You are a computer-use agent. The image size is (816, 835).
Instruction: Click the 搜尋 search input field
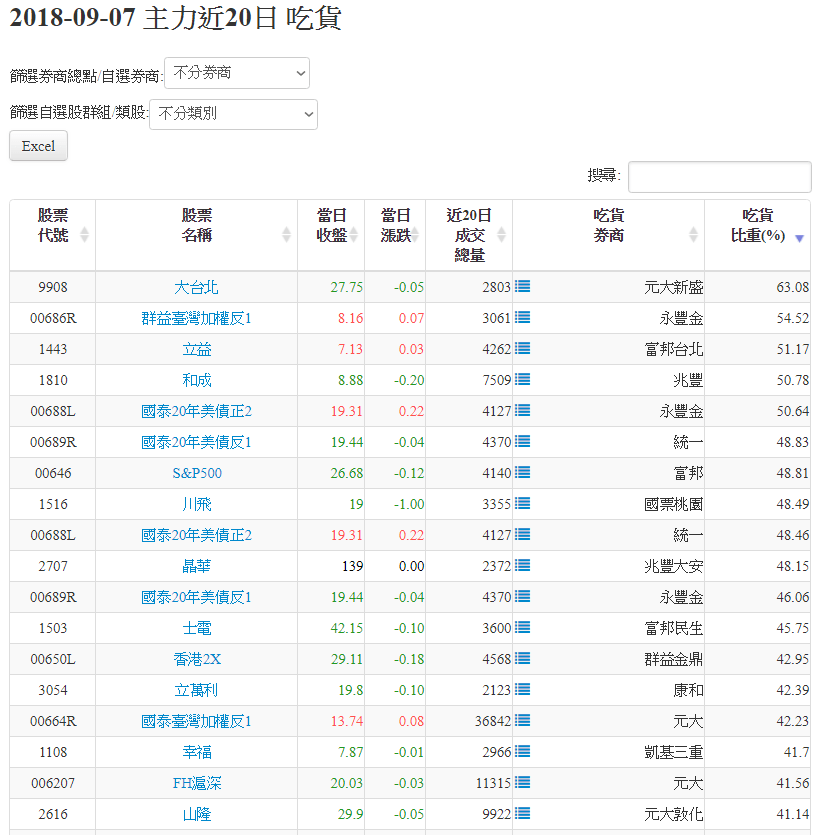tap(719, 177)
